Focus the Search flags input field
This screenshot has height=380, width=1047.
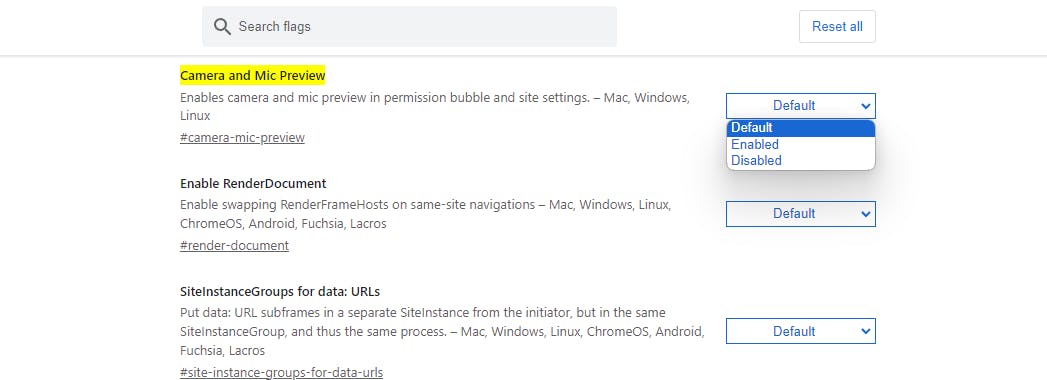coord(409,27)
